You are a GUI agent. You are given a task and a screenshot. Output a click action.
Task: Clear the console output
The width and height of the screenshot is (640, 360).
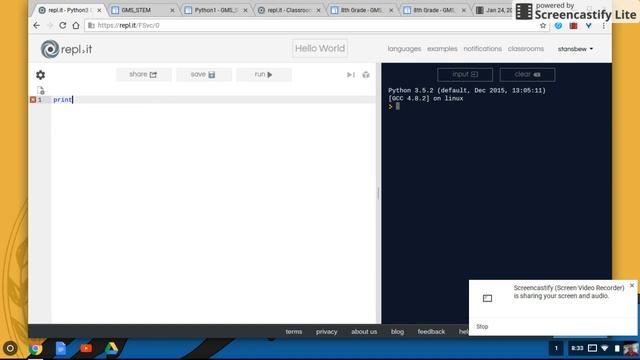[x=527, y=74]
